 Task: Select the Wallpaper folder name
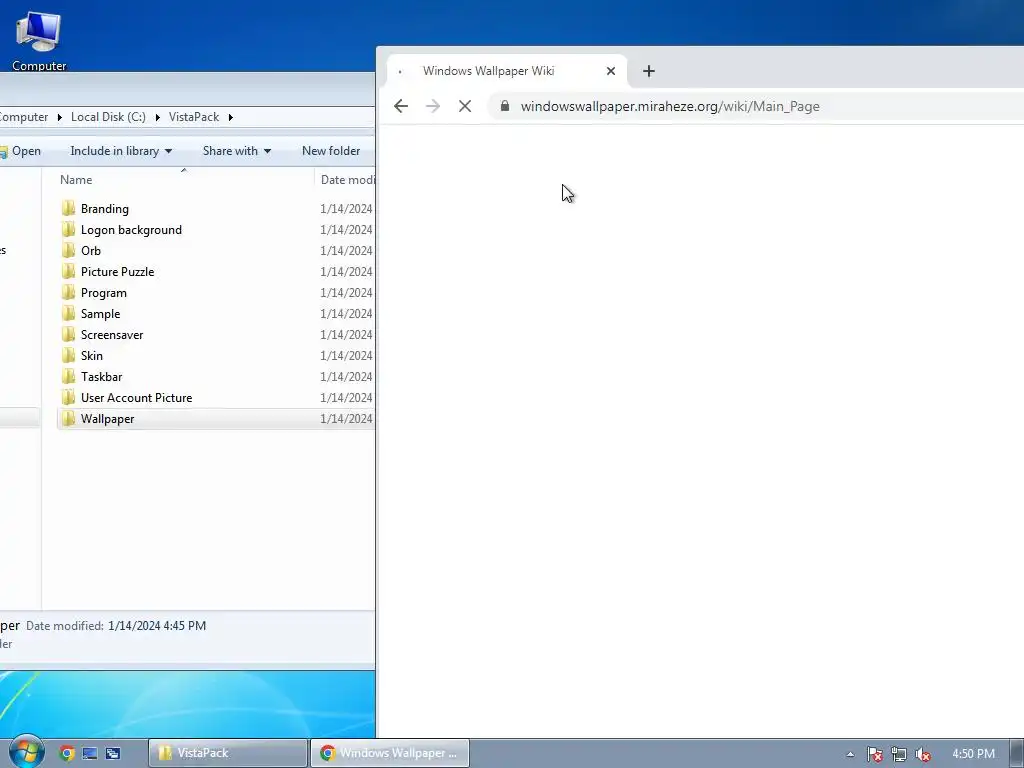pyautogui.click(x=107, y=419)
